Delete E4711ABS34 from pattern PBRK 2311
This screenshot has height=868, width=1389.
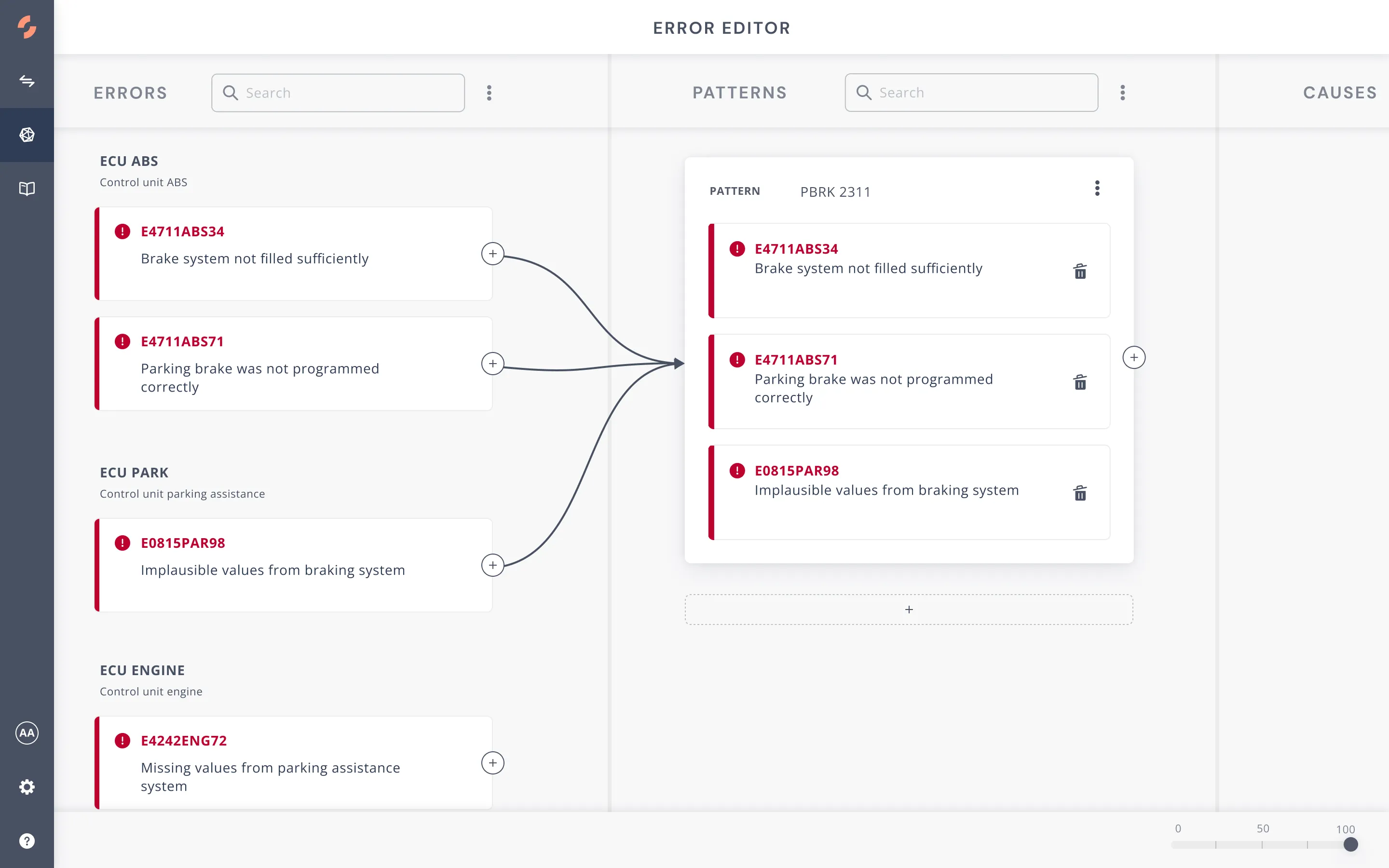pyautogui.click(x=1080, y=271)
